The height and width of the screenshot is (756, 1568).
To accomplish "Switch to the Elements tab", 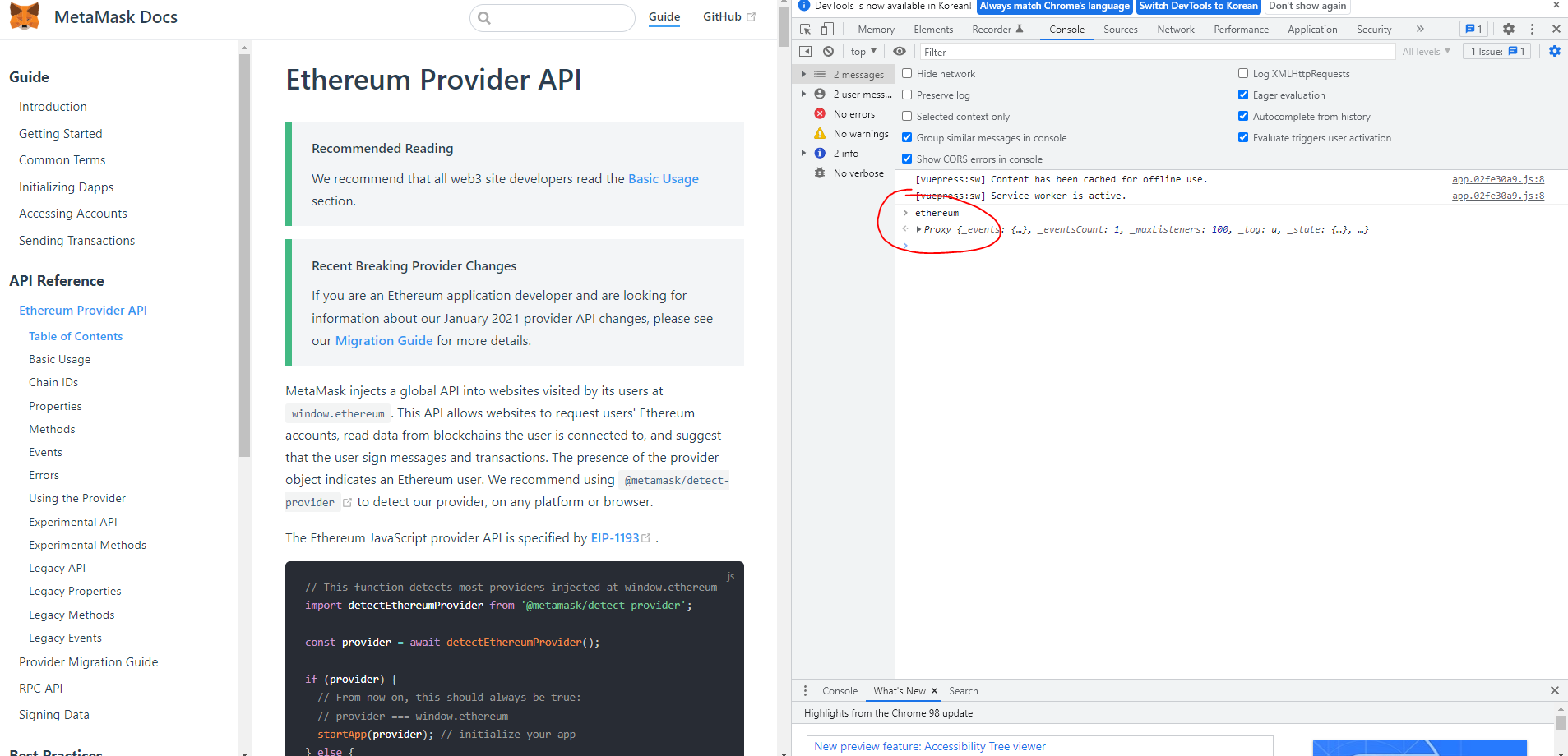I will [x=933, y=30].
